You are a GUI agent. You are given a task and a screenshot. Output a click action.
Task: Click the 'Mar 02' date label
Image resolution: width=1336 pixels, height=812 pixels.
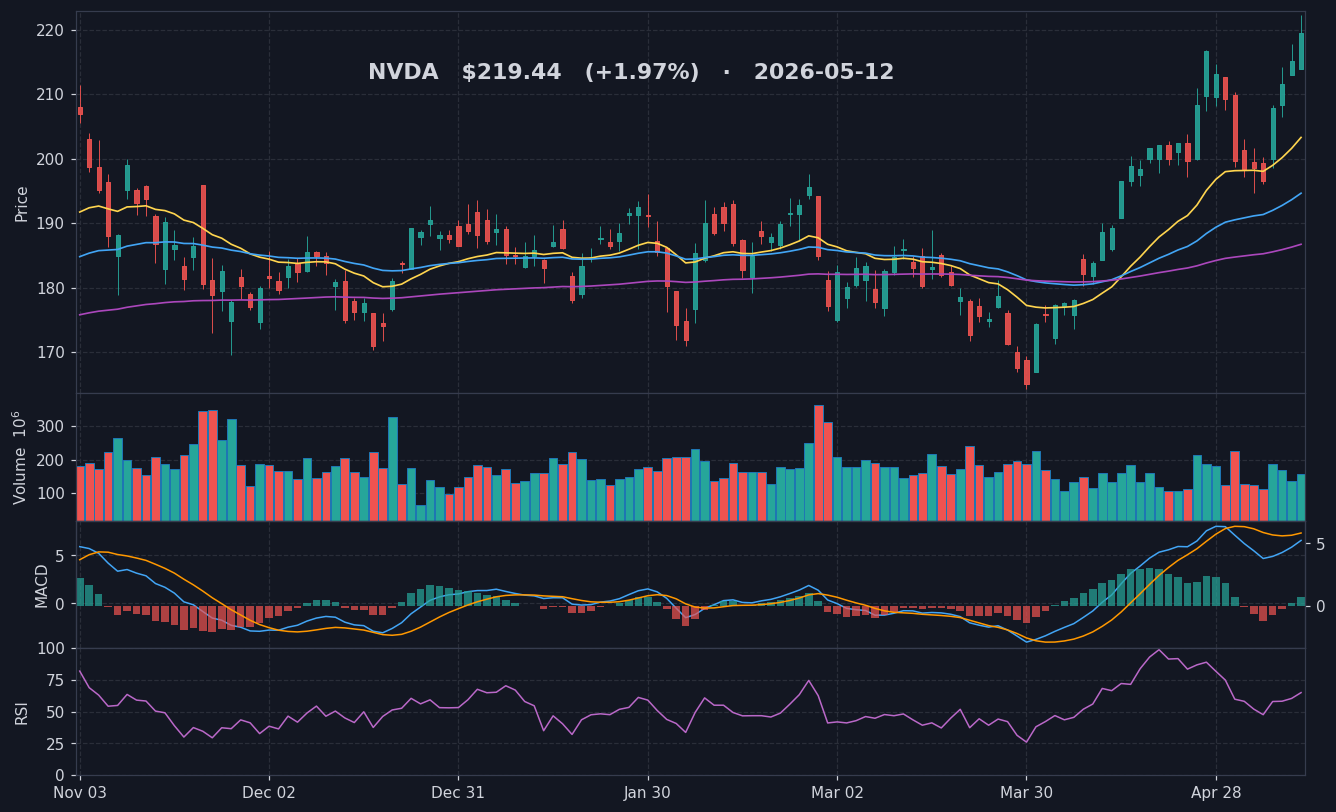click(837, 793)
